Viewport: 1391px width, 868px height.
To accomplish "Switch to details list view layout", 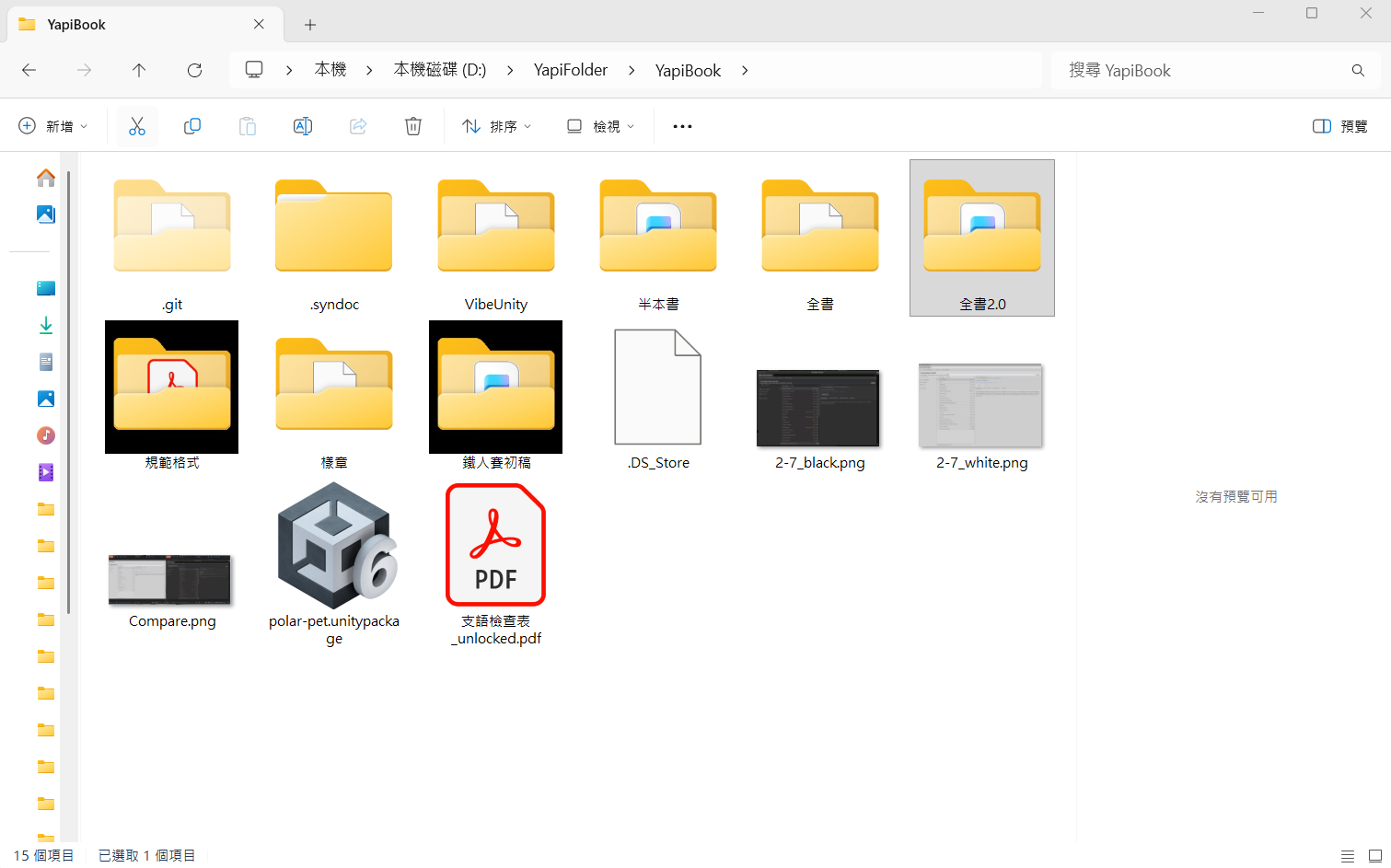I will coord(1348,856).
